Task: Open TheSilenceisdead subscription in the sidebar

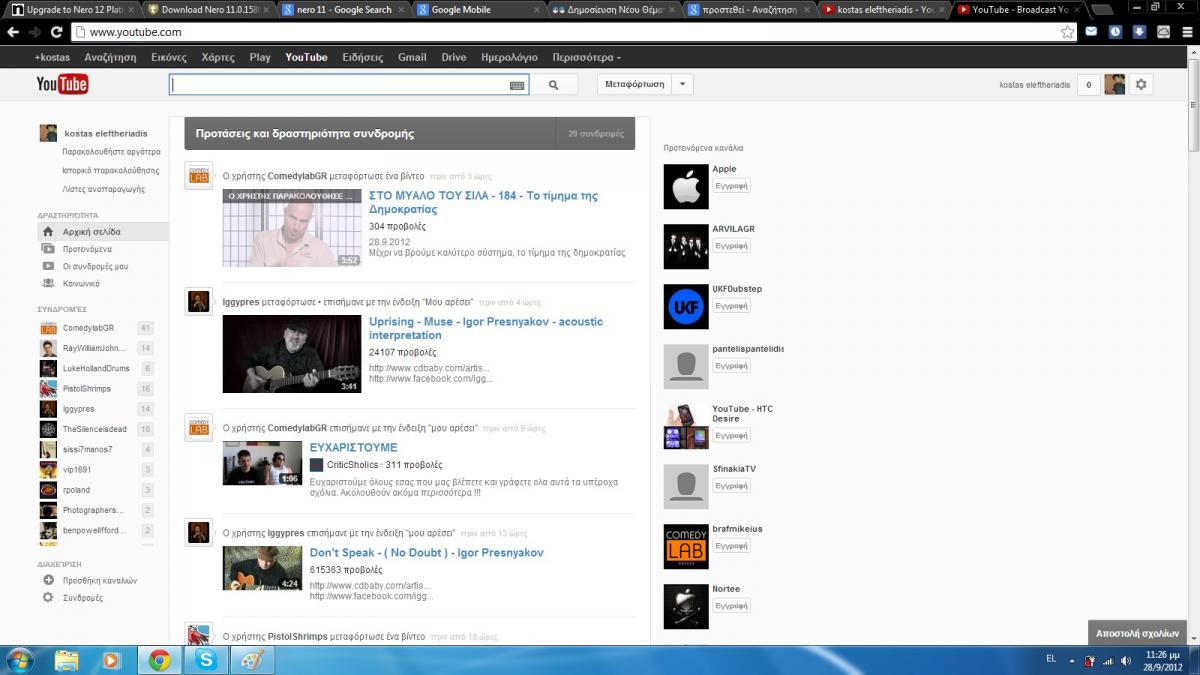Action: coord(96,429)
